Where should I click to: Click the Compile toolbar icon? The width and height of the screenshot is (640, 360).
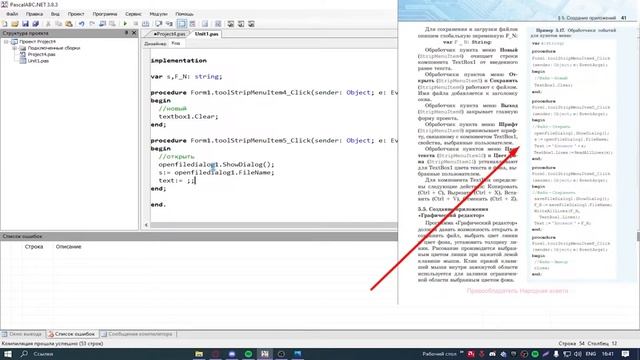coord(146,24)
